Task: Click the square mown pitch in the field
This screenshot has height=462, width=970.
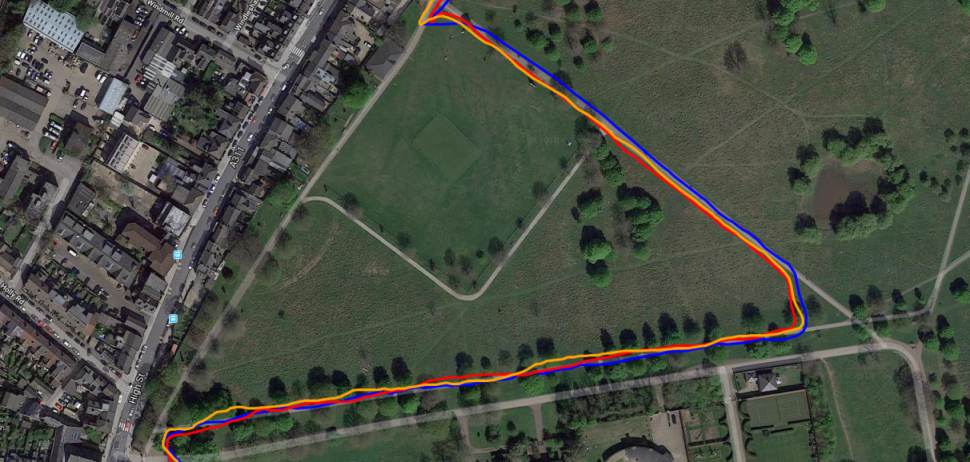Action: 446,147
